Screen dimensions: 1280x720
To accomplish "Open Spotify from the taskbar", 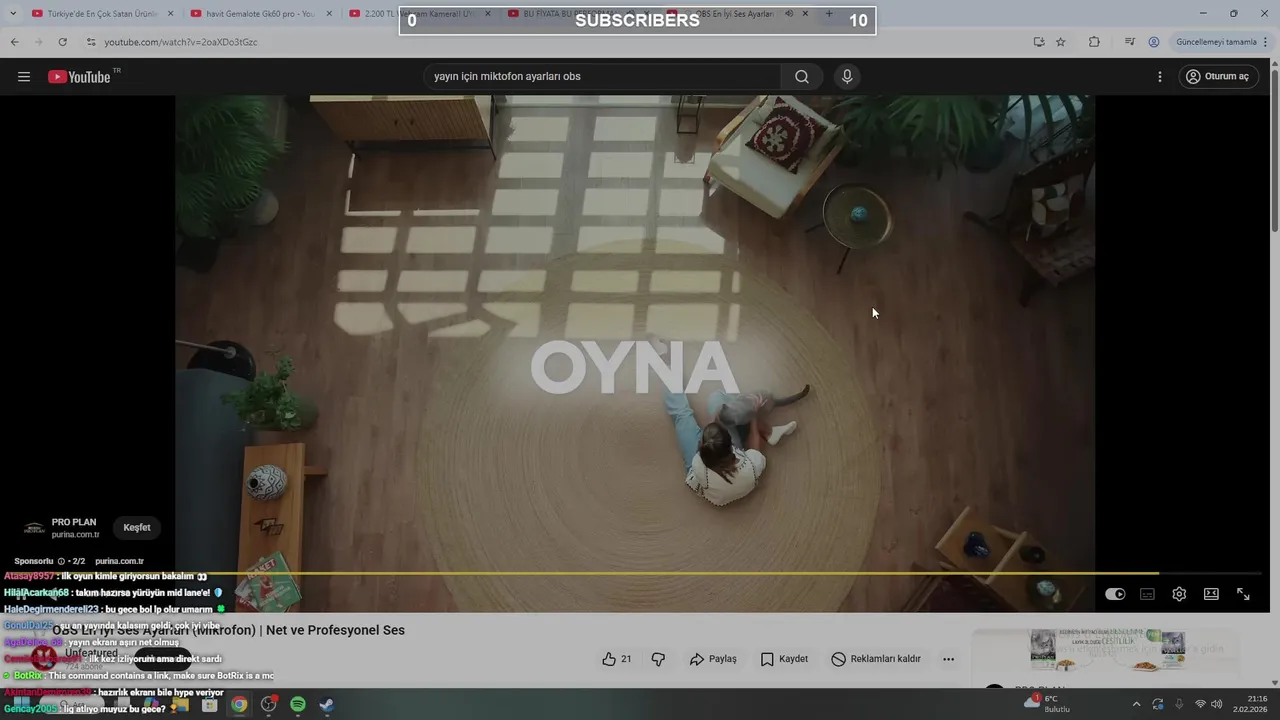I will click(x=298, y=705).
